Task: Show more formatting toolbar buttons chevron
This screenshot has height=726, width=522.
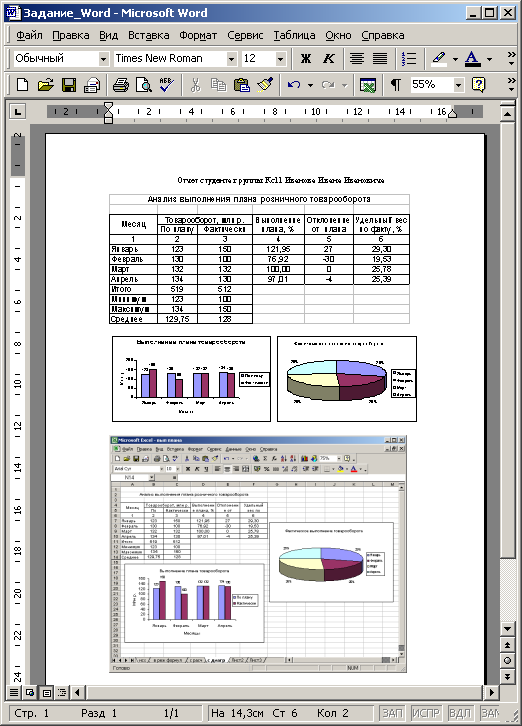Action: coord(511,58)
